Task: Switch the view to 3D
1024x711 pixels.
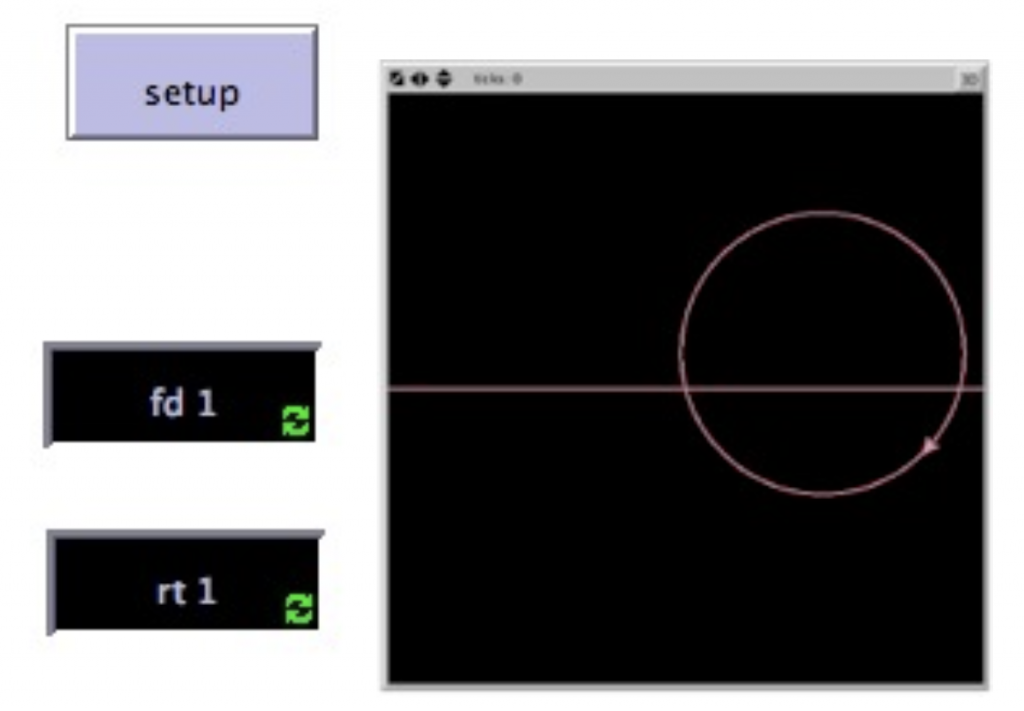Action: [969, 78]
